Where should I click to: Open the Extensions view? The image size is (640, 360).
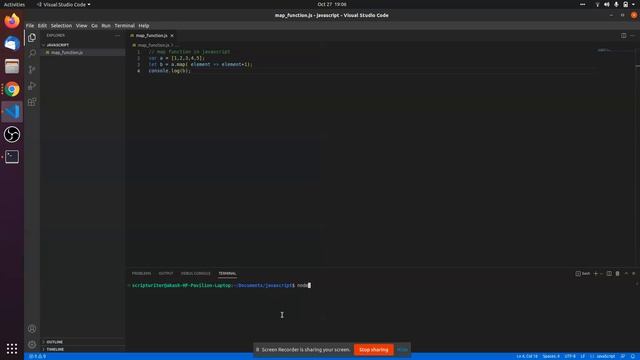(x=32, y=102)
